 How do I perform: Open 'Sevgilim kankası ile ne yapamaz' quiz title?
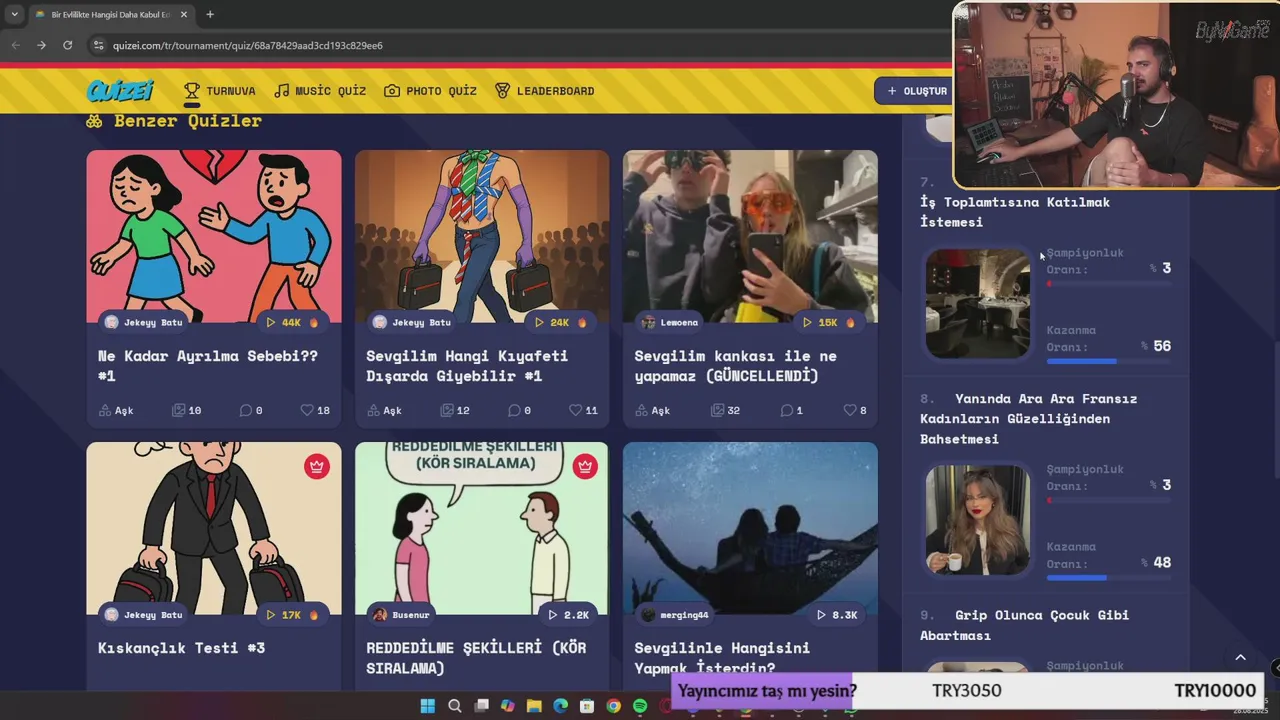pos(735,366)
